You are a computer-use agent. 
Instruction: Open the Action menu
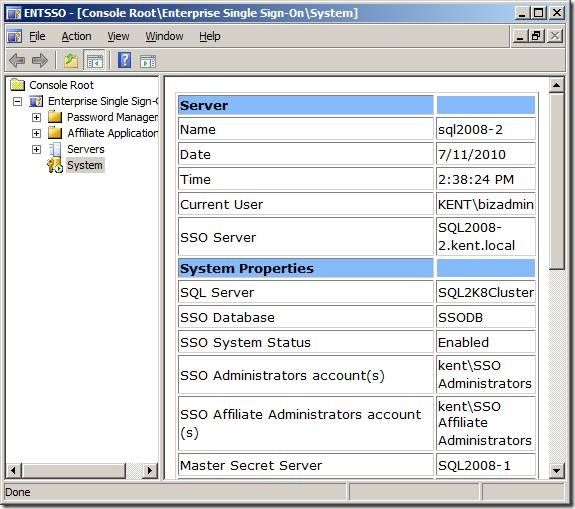point(76,36)
